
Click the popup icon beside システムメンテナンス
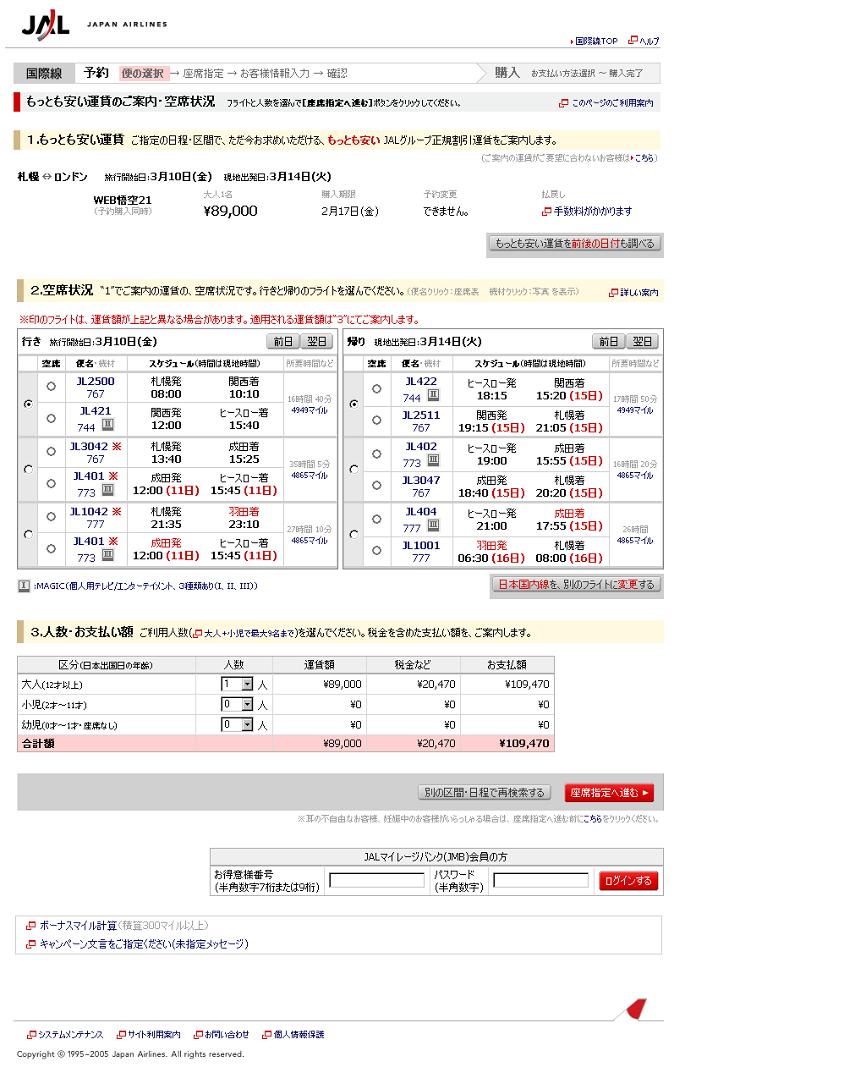(x=31, y=1035)
